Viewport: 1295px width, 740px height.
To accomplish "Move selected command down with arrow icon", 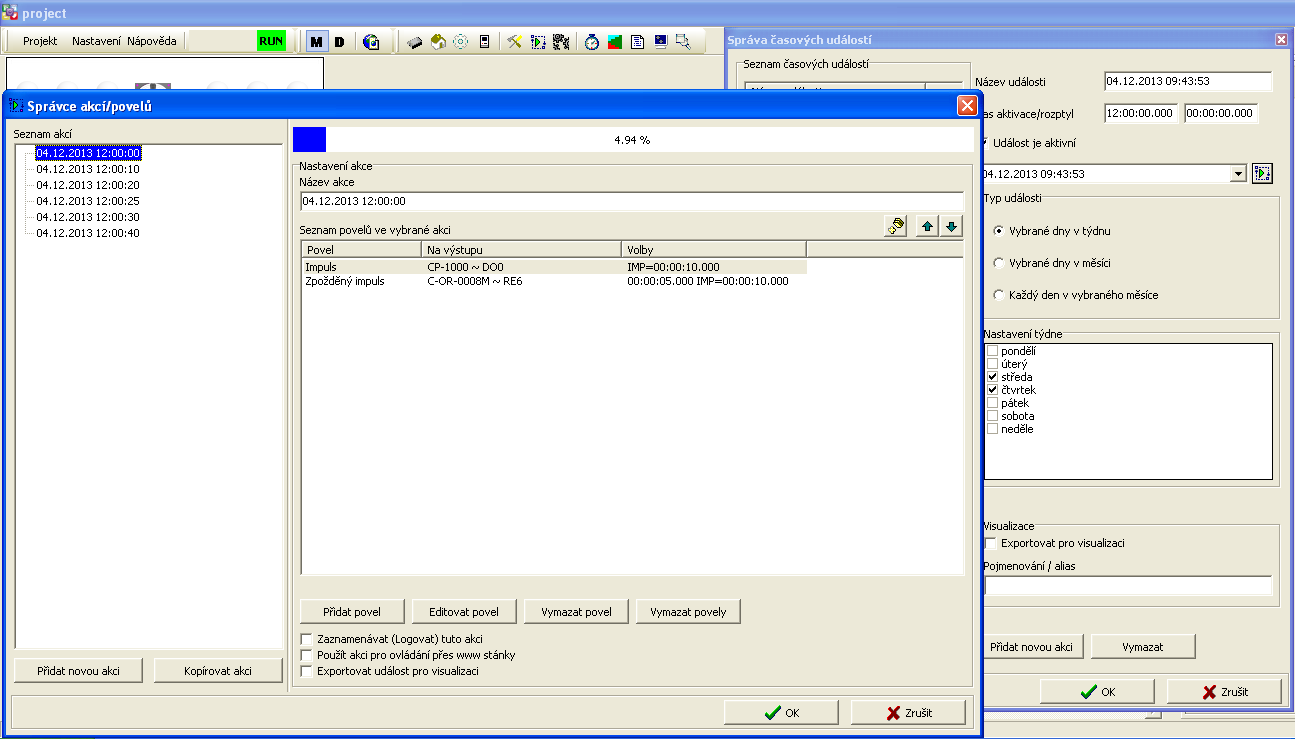I will point(951,226).
